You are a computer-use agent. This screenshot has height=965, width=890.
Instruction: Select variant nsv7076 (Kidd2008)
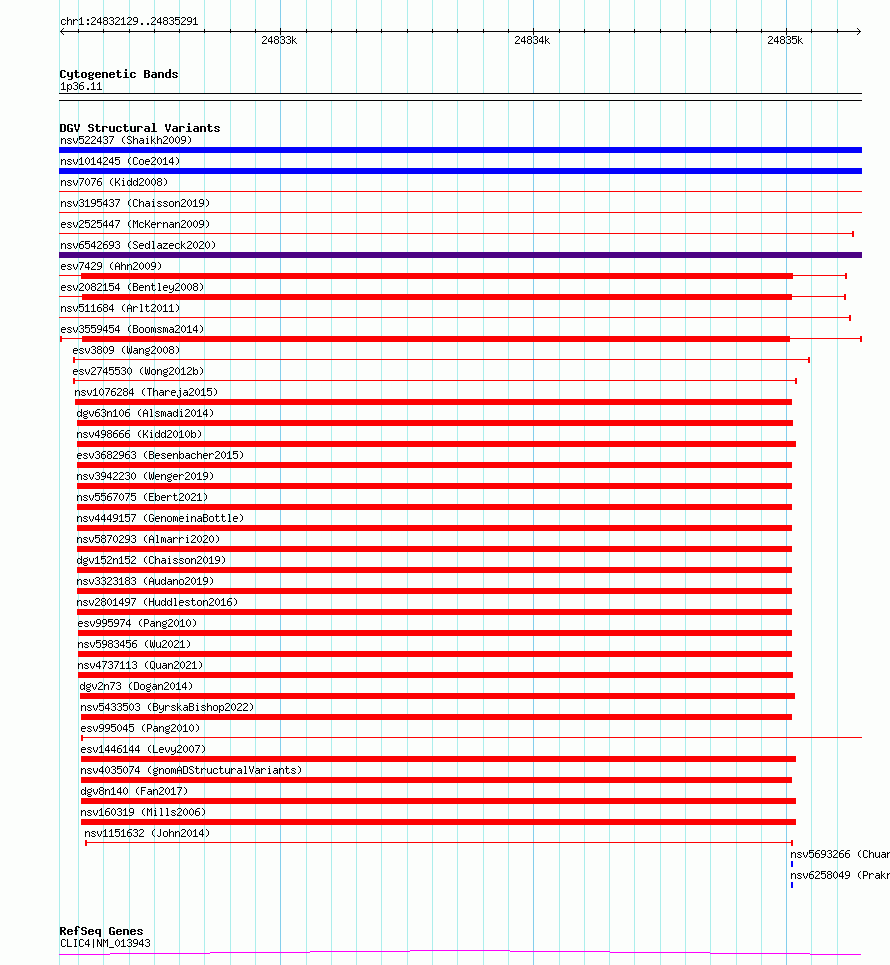click(x=114, y=182)
